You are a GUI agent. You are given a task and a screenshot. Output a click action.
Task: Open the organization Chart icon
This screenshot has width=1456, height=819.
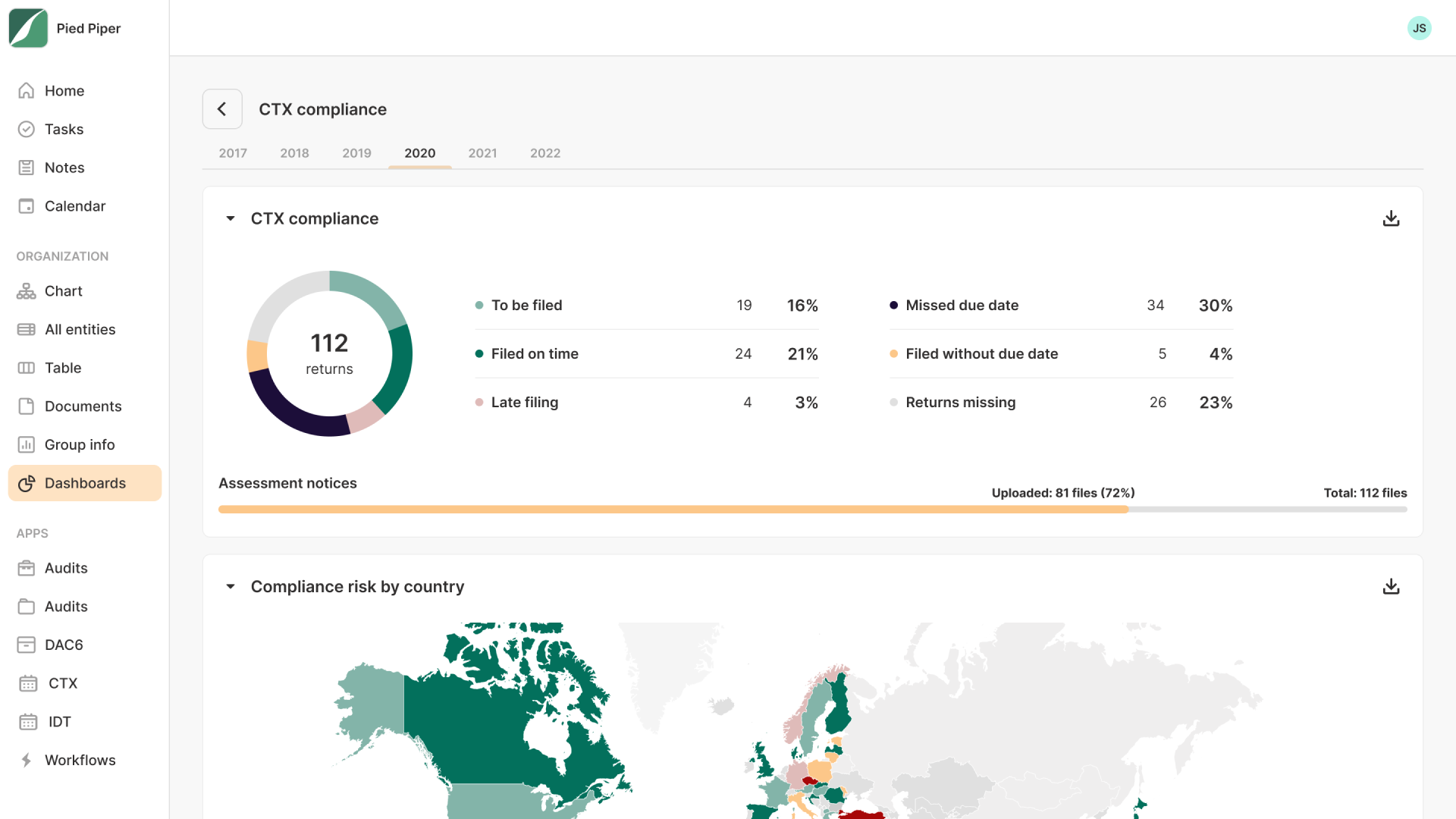[27, 291]
